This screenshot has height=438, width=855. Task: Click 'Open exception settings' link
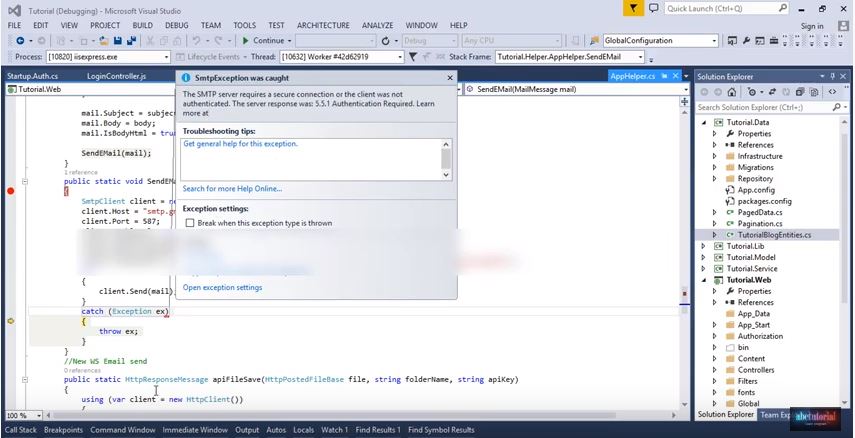click(222, 287)
